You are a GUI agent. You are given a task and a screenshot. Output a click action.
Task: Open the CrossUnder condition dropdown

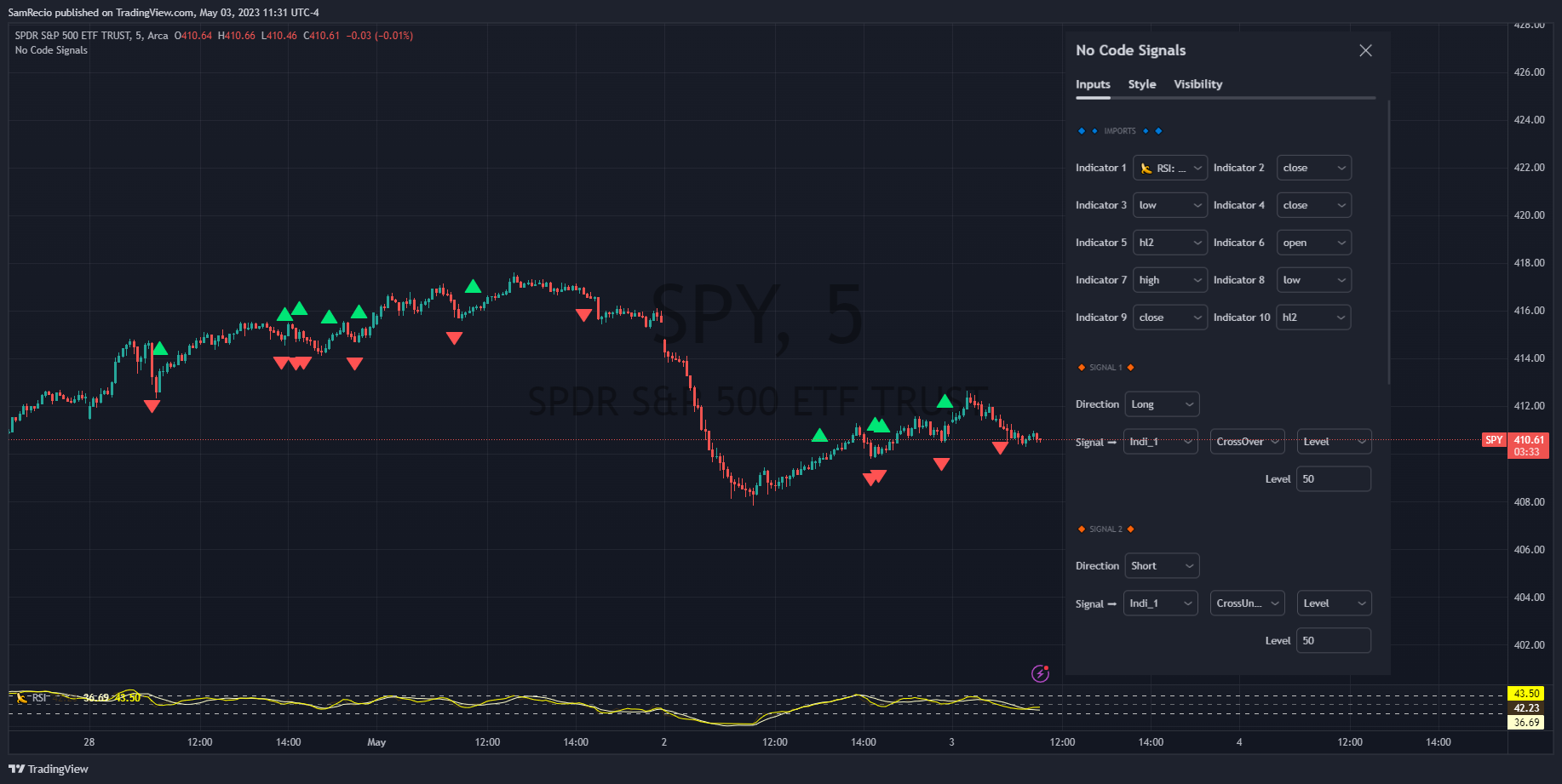[1248, 604]
